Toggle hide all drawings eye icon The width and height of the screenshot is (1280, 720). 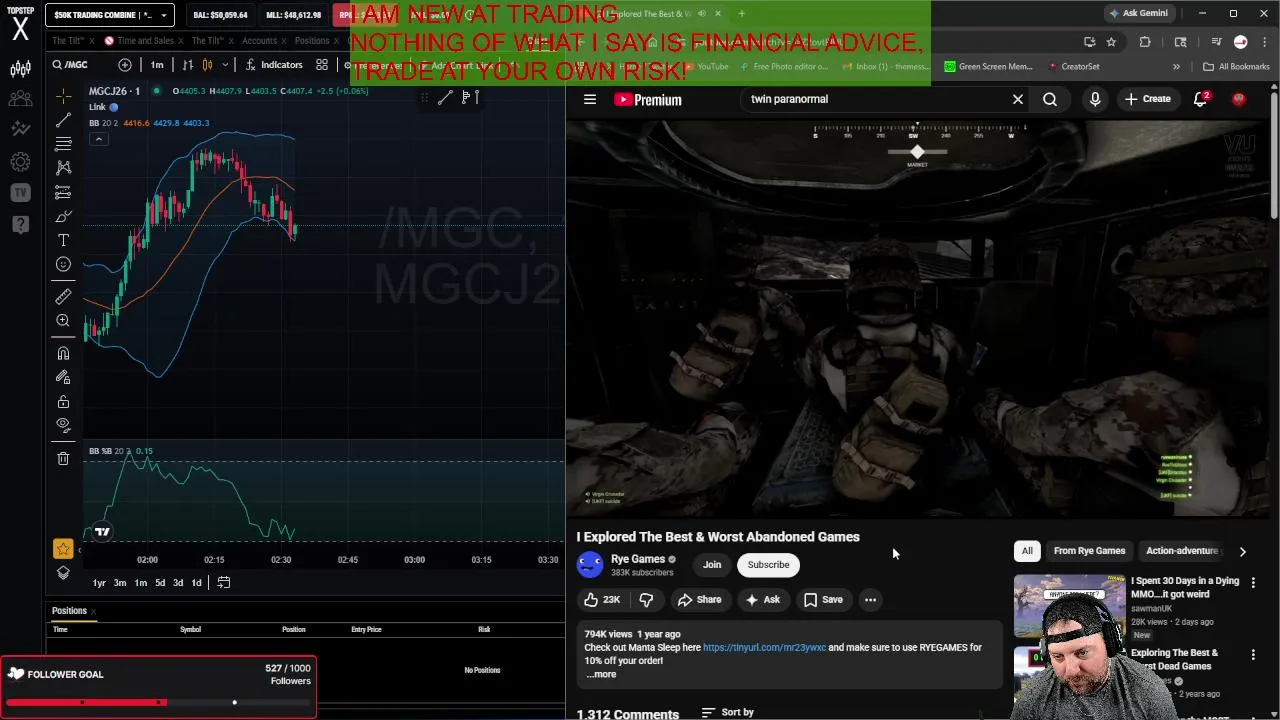click(63, 425)
